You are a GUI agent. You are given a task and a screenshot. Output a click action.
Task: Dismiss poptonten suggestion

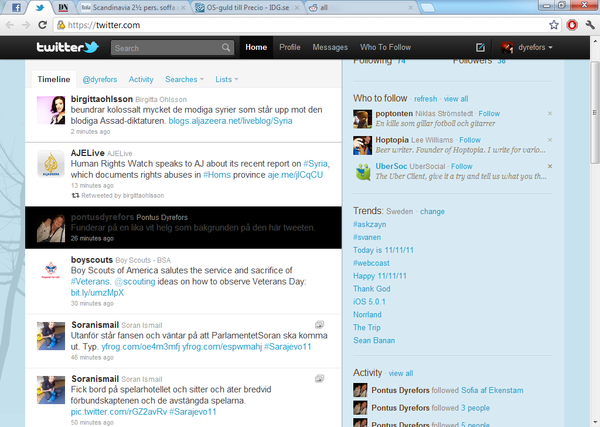click(550, 114)
